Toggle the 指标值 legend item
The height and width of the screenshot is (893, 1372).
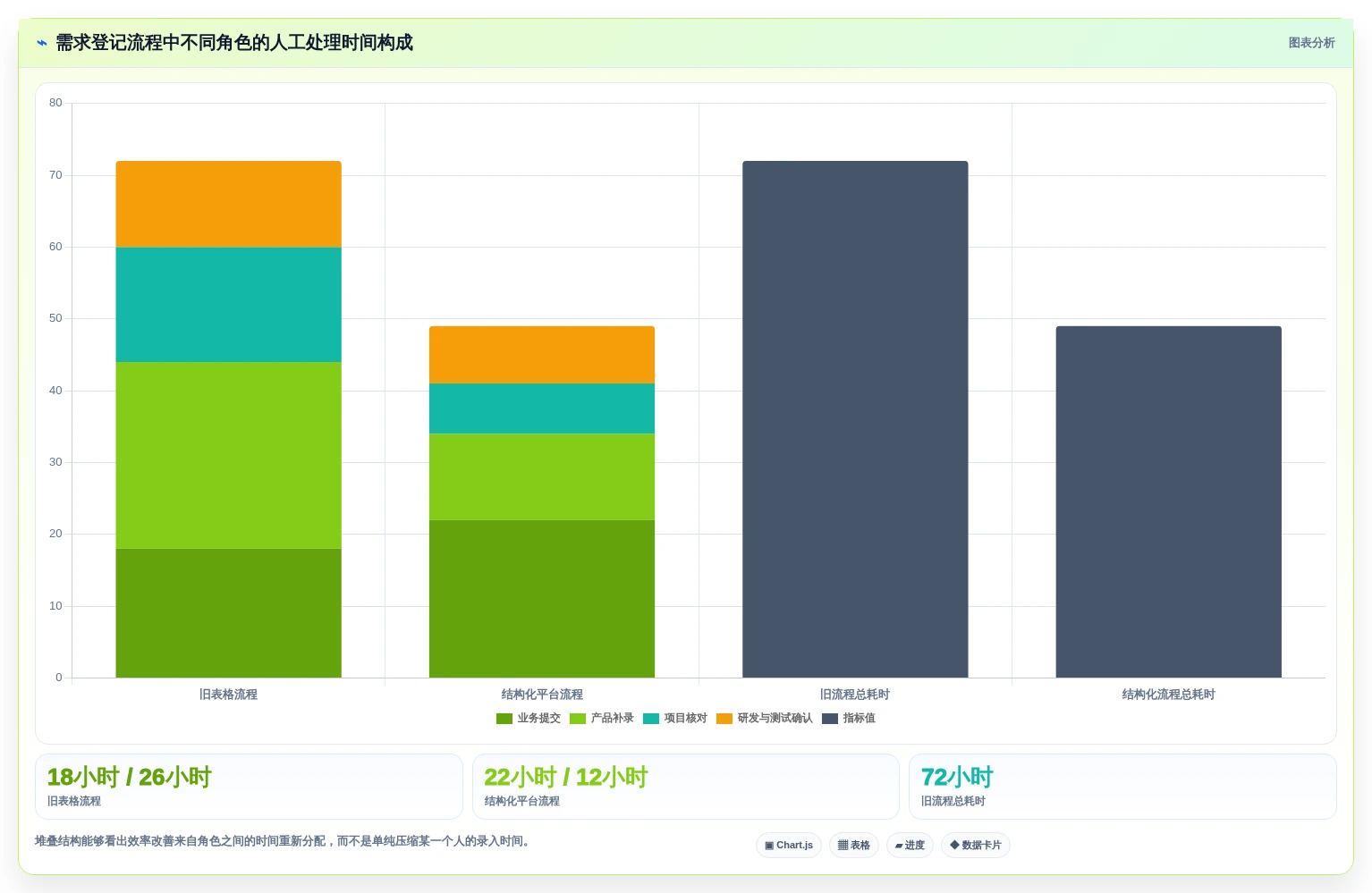coord(849,719)
